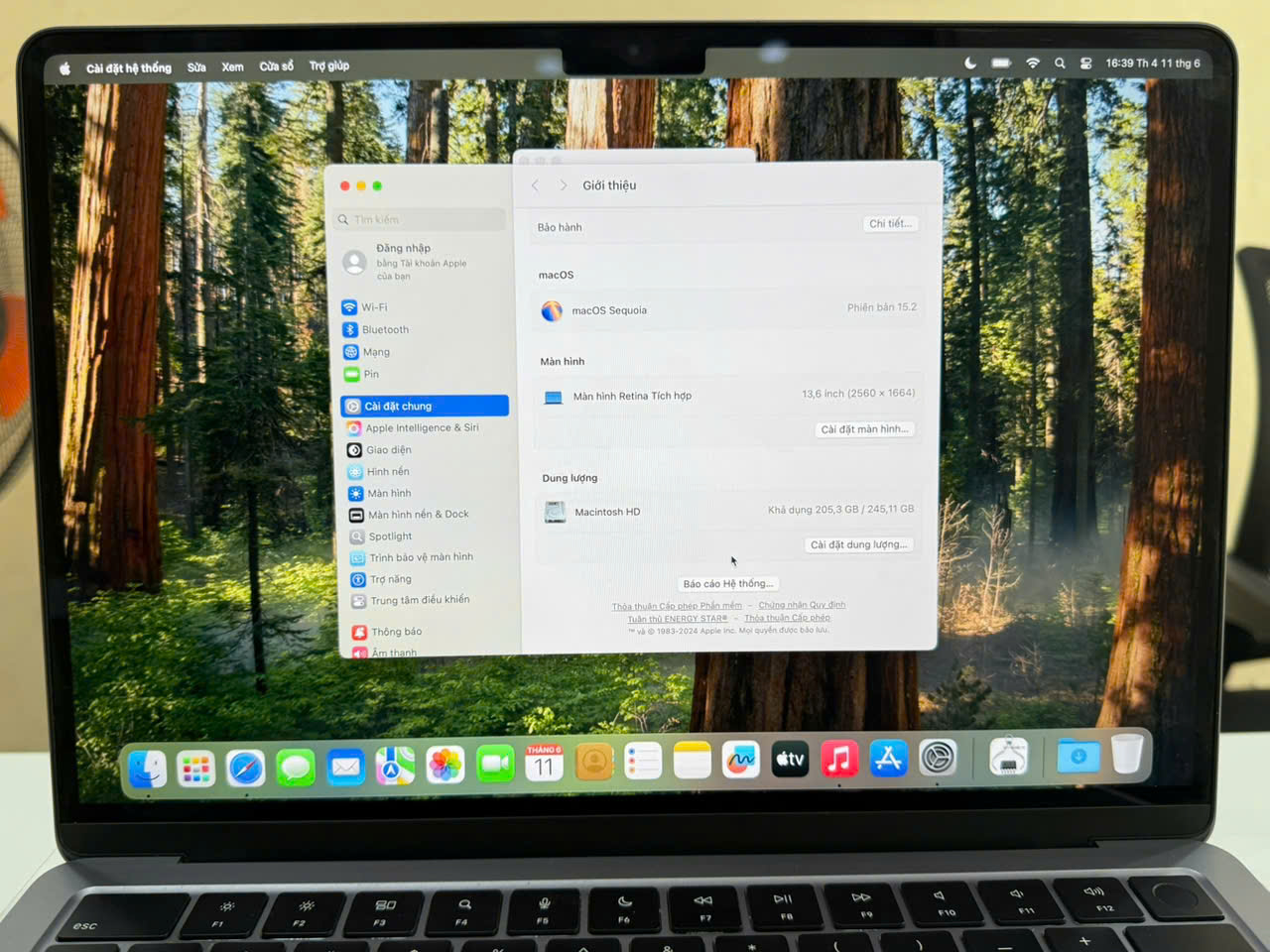Open Finder from the Dock

pyautogui.click(x=147, y=769)
